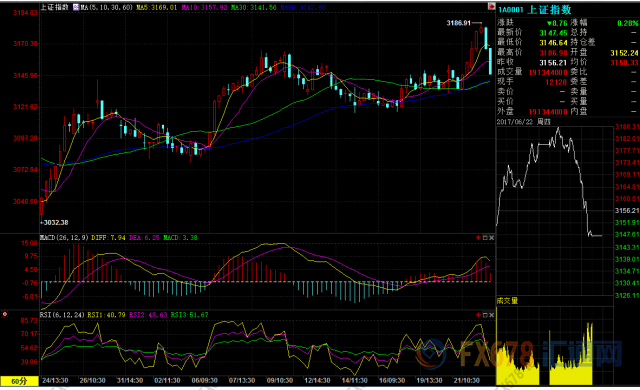Select the MA30:3141.56 value

[253, 7]
